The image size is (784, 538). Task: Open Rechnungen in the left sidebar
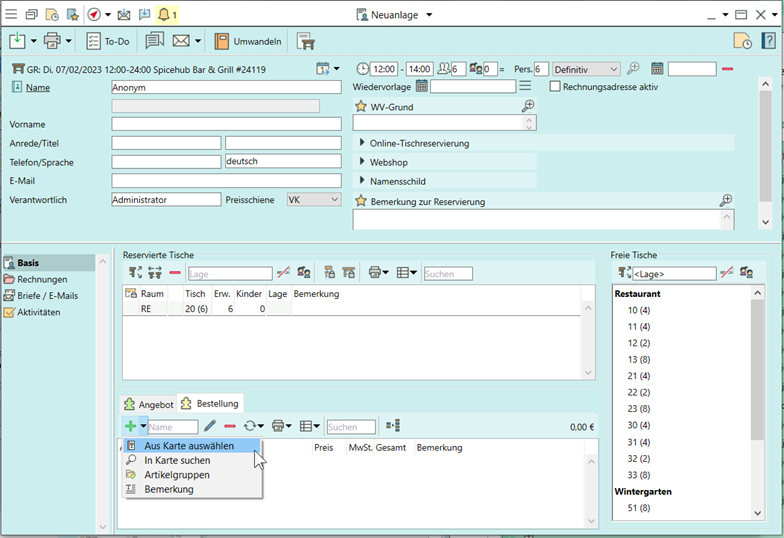point(42,279)
